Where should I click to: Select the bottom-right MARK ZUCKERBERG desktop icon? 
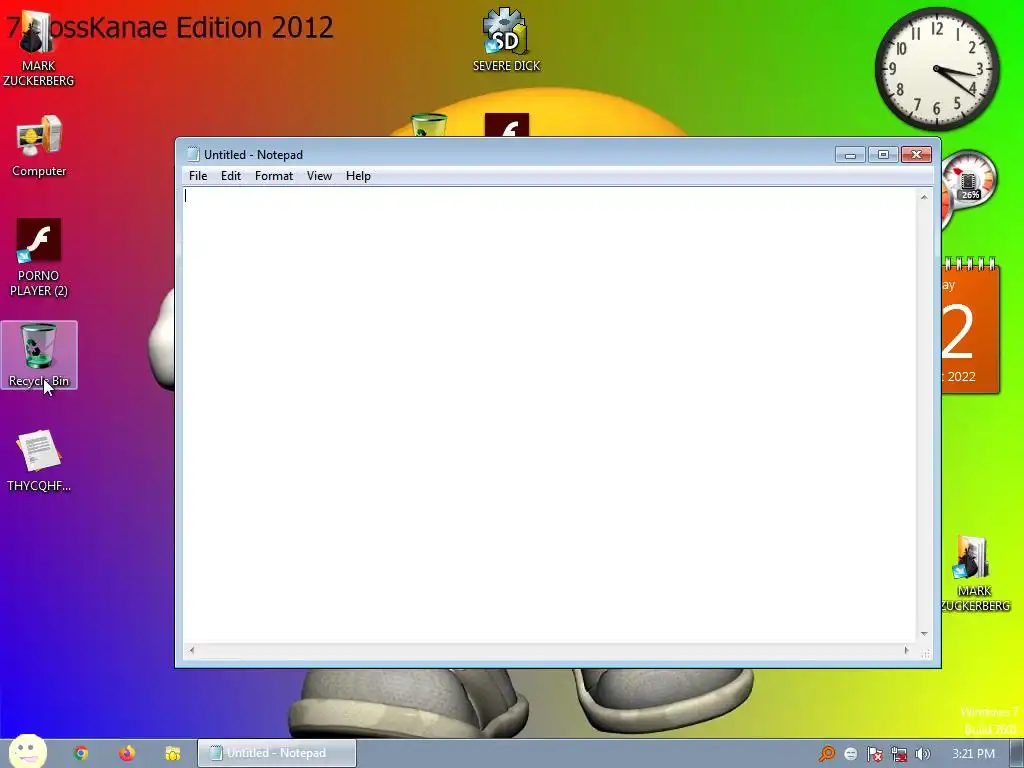click(974, 573)
